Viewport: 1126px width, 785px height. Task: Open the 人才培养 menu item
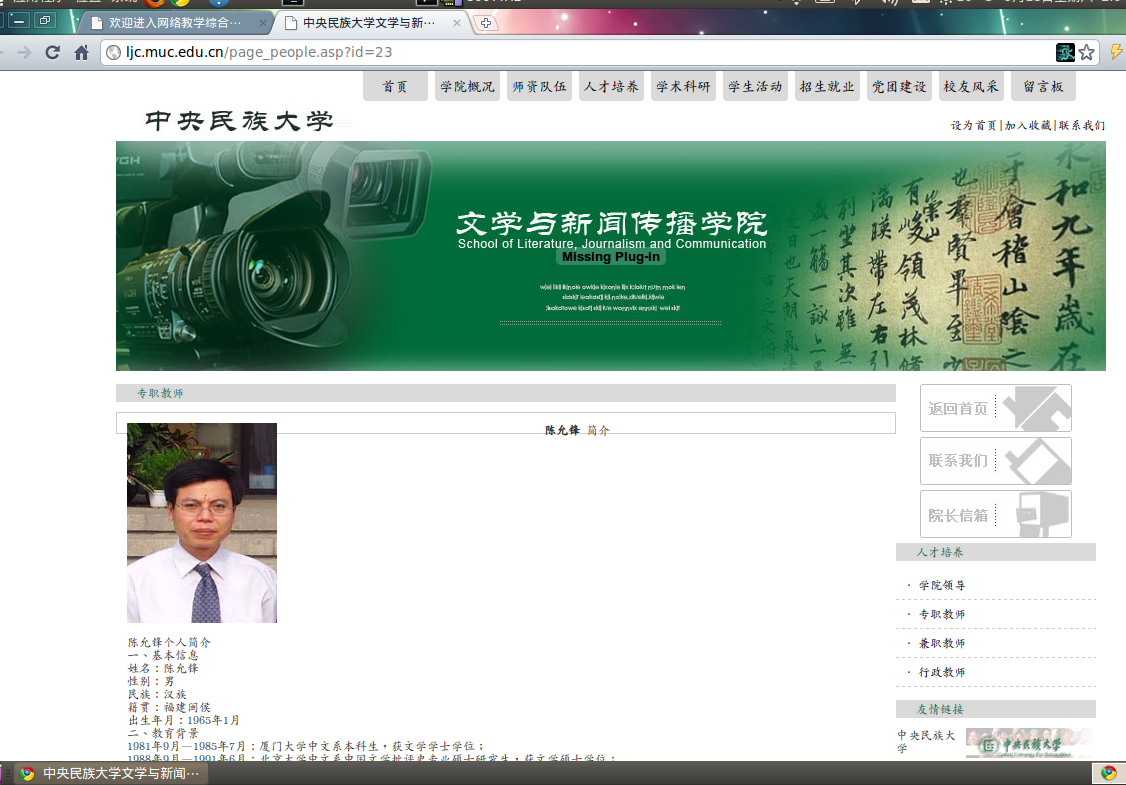pos(611,86)
